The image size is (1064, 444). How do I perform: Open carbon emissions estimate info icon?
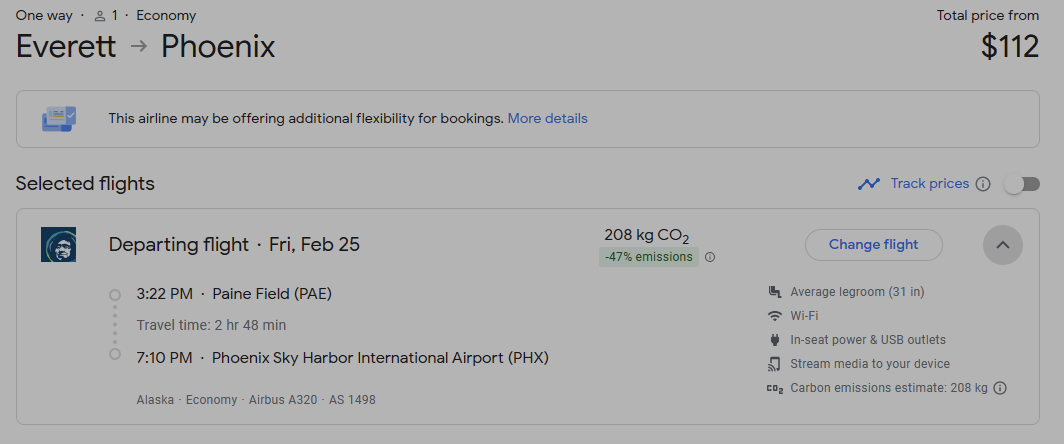[1000, 388]
